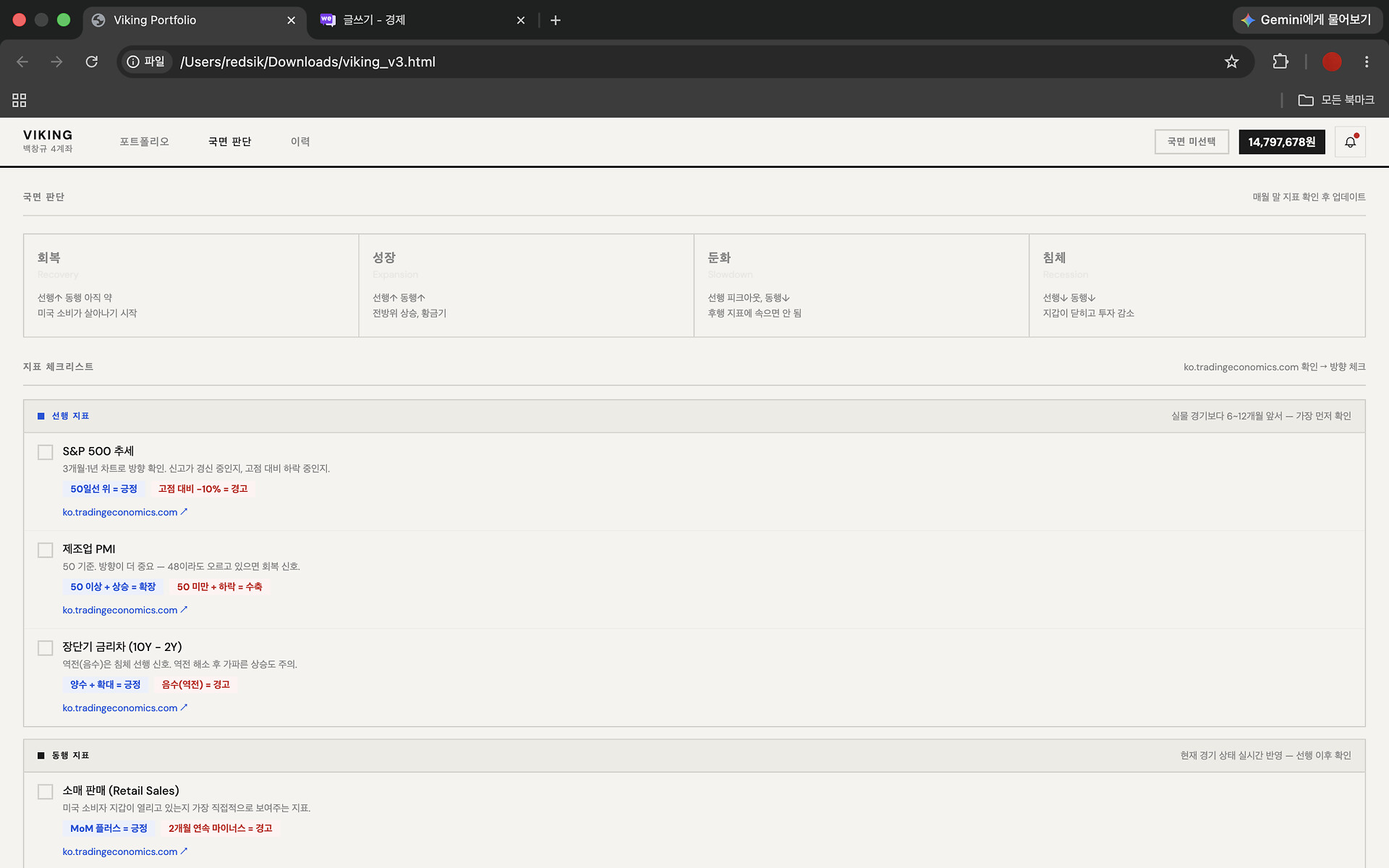Open a new browser tab

556,20
